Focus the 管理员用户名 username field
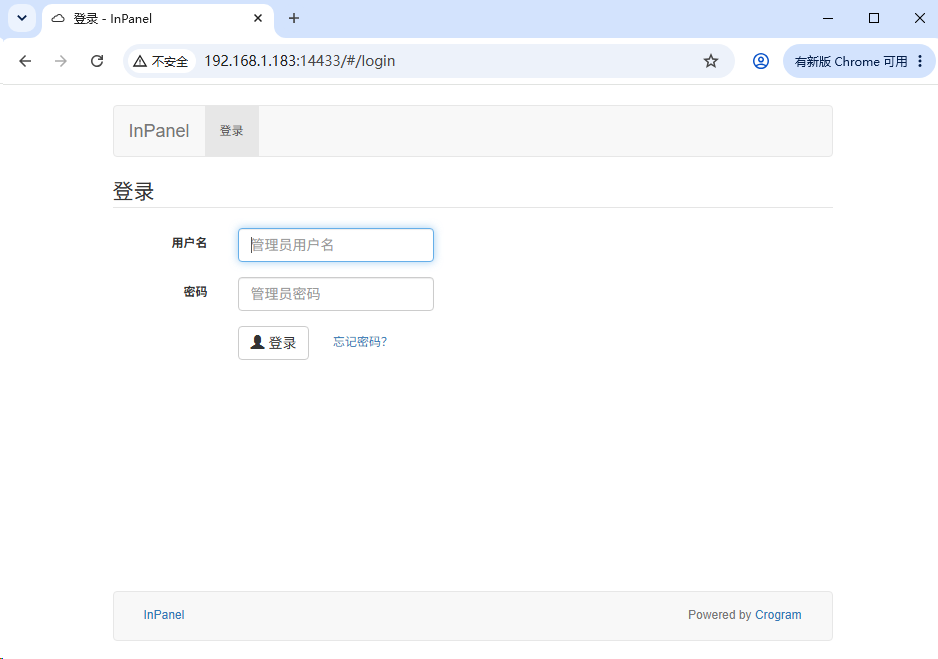The width and height of the screenshot is (938, 659). pyautogui.click(x=336, y=245)
